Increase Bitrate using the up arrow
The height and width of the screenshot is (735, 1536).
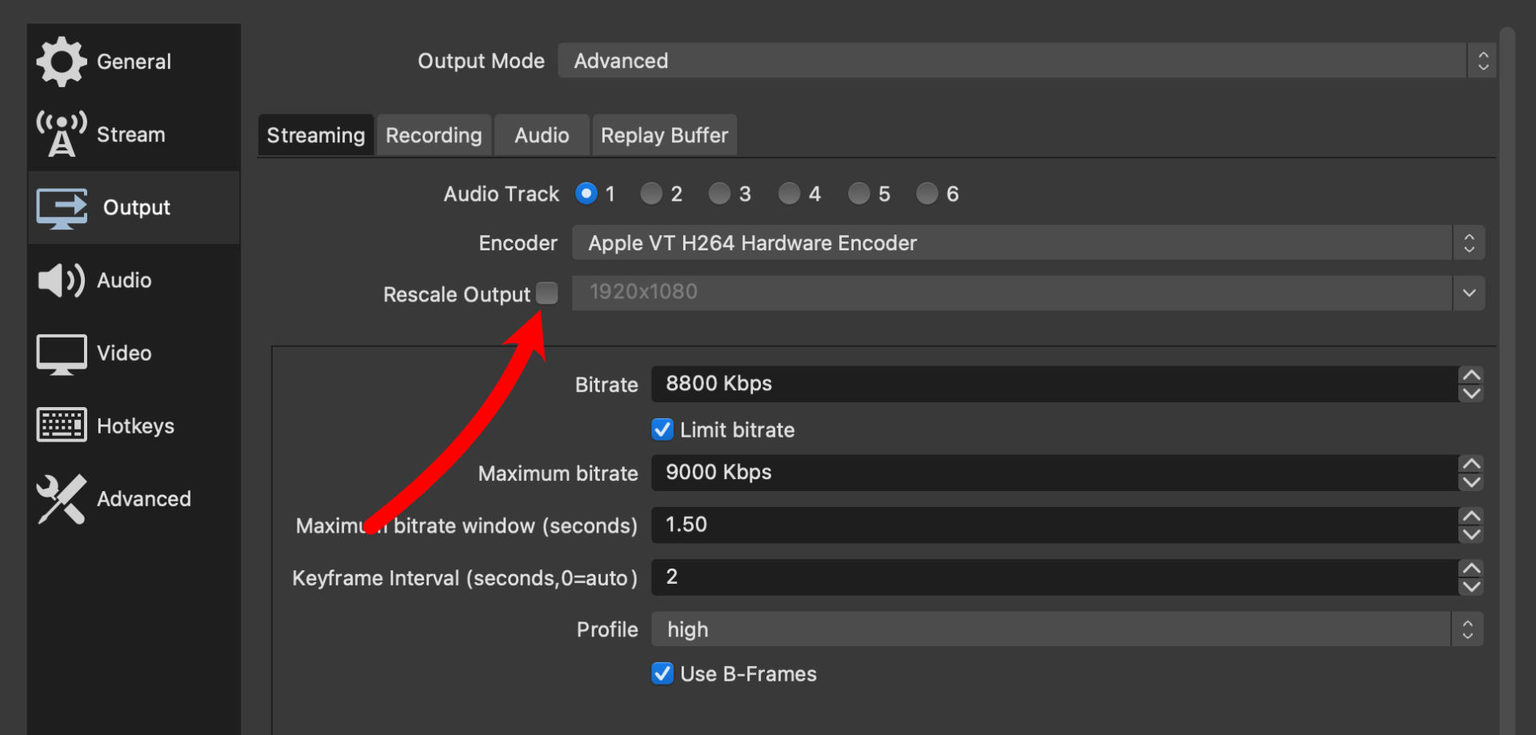click(x=1471, y=376)
